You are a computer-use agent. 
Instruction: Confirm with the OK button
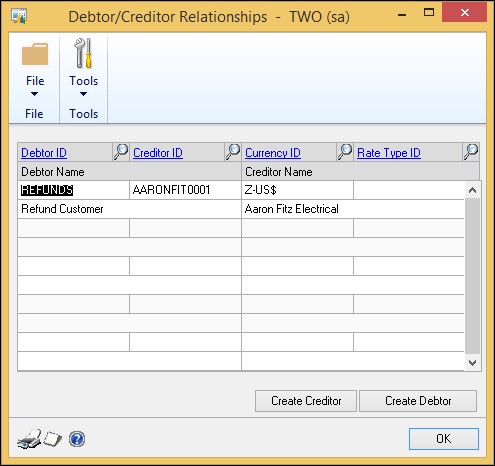[444, 439]
